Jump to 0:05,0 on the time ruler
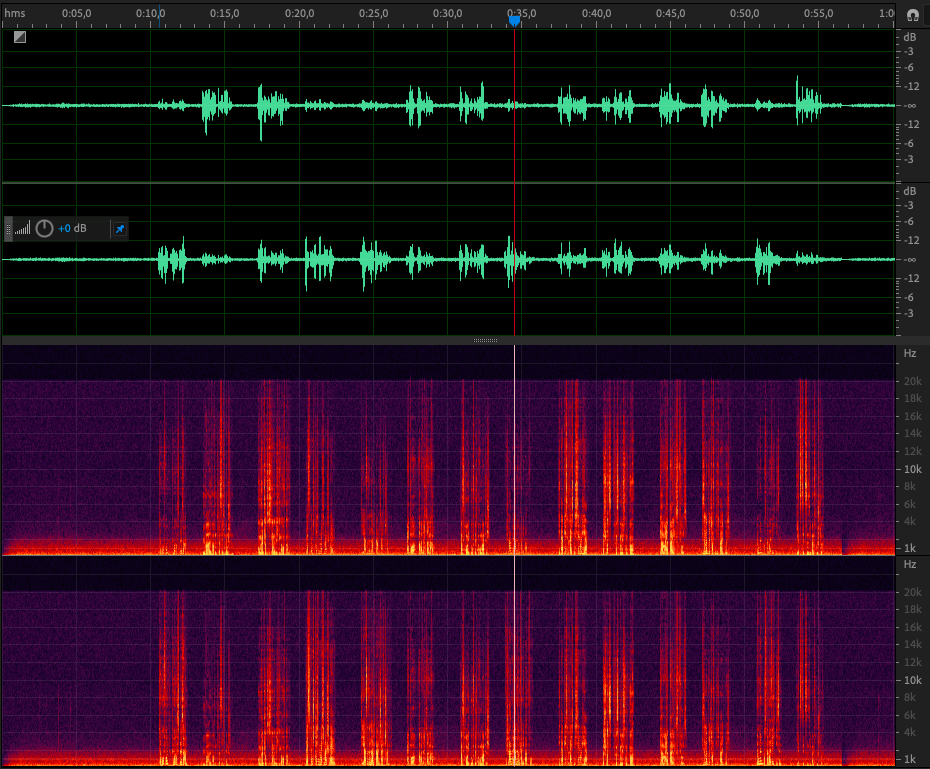The width and height of the screenshot is (930, 769). (77, 14)
